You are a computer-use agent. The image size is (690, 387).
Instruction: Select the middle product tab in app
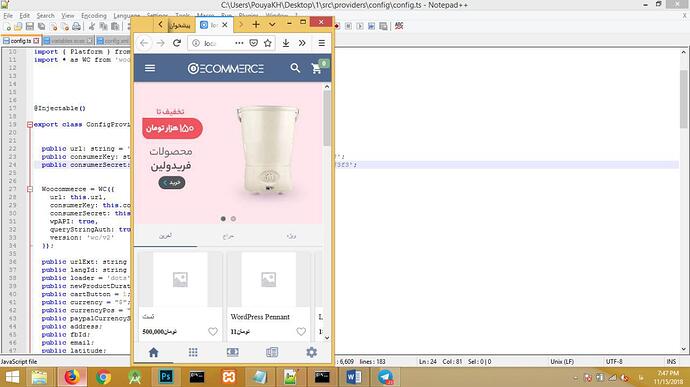228,236
